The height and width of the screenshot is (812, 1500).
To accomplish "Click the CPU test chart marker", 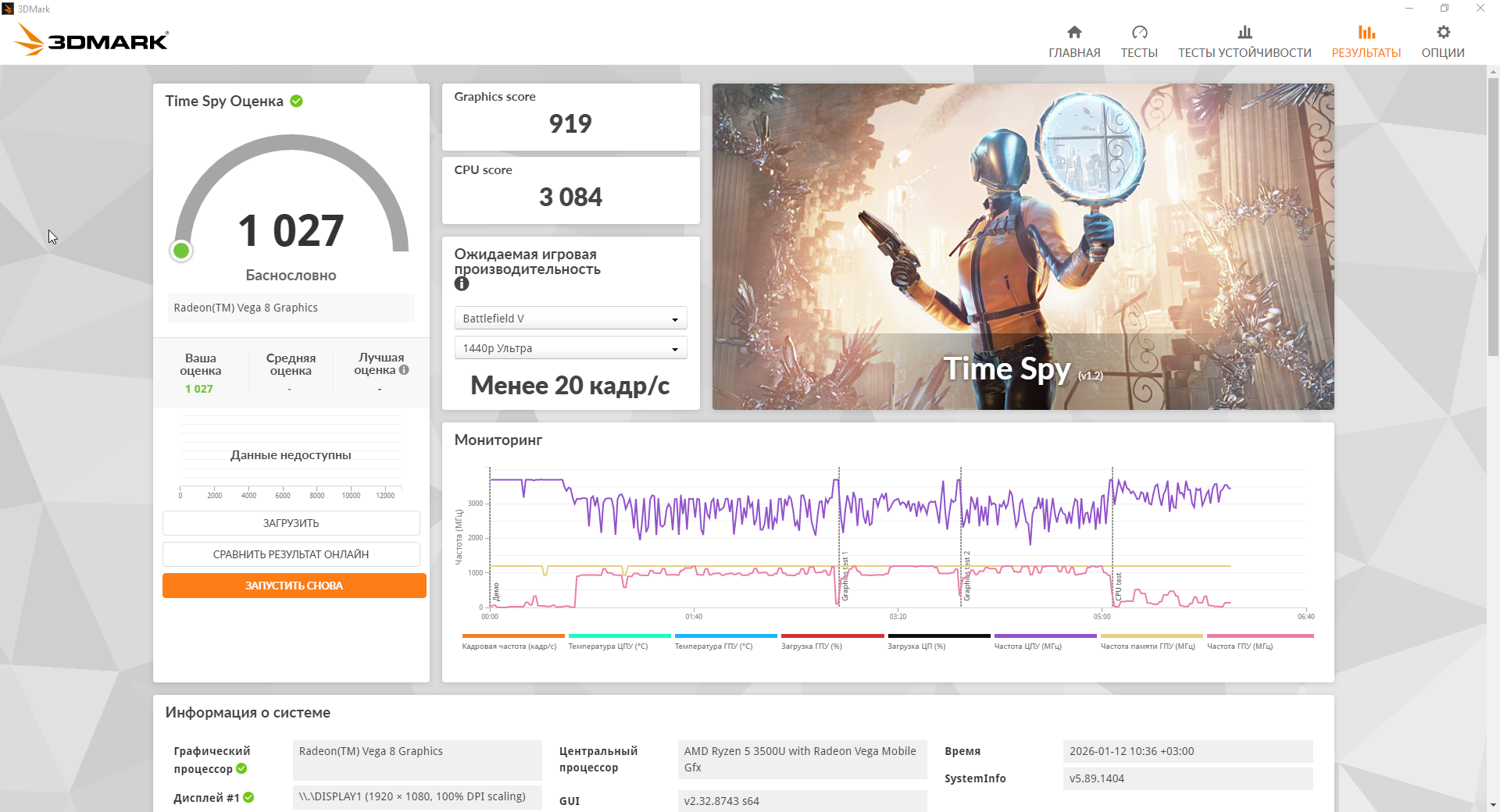I will (x=1118, y=587).
